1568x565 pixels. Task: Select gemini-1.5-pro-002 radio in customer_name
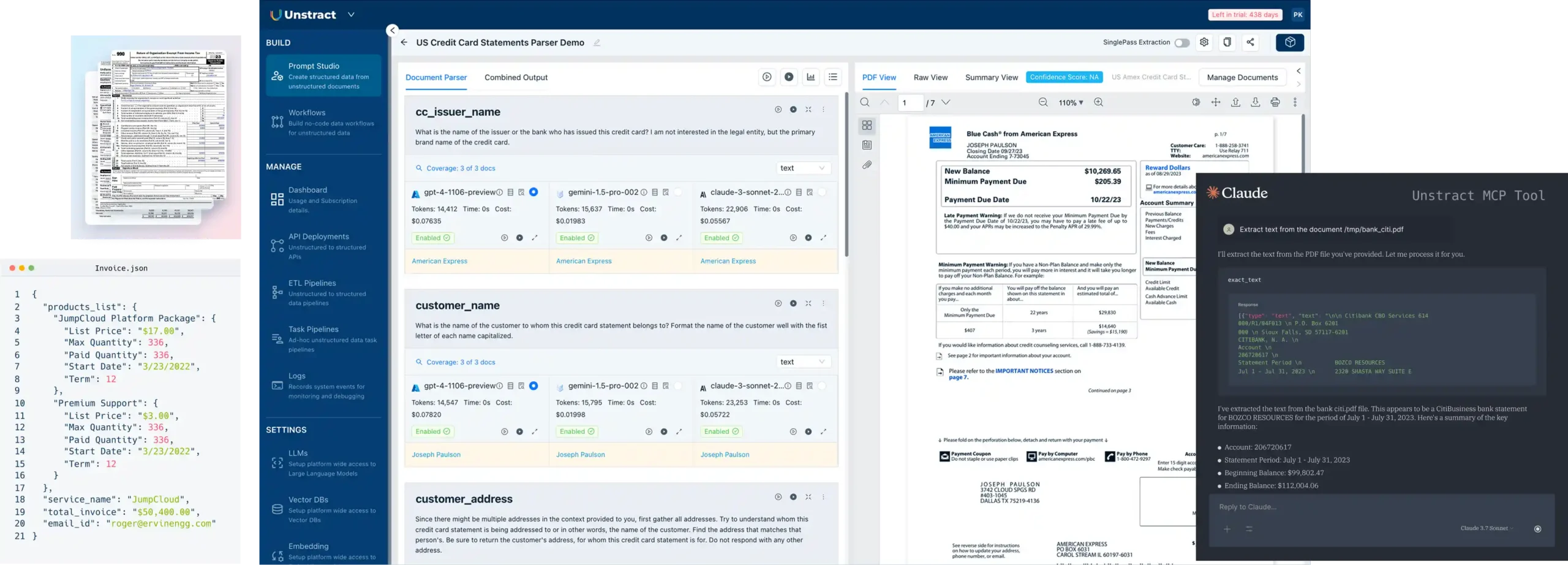[678, 385]
